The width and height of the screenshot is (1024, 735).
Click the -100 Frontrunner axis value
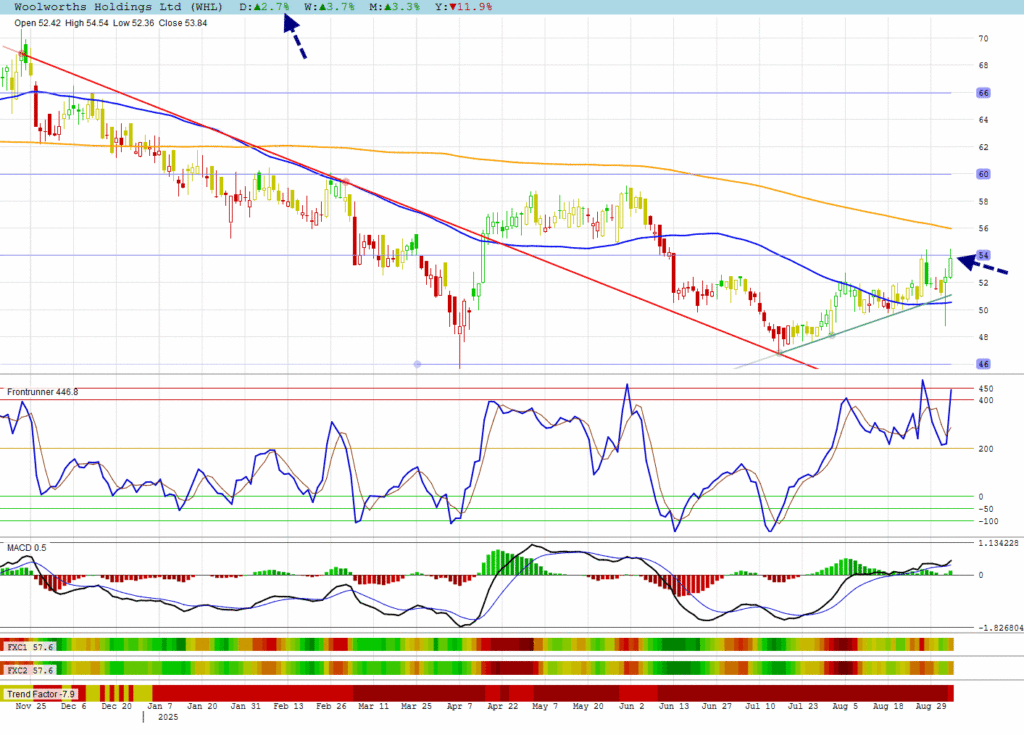click(987, 521)
